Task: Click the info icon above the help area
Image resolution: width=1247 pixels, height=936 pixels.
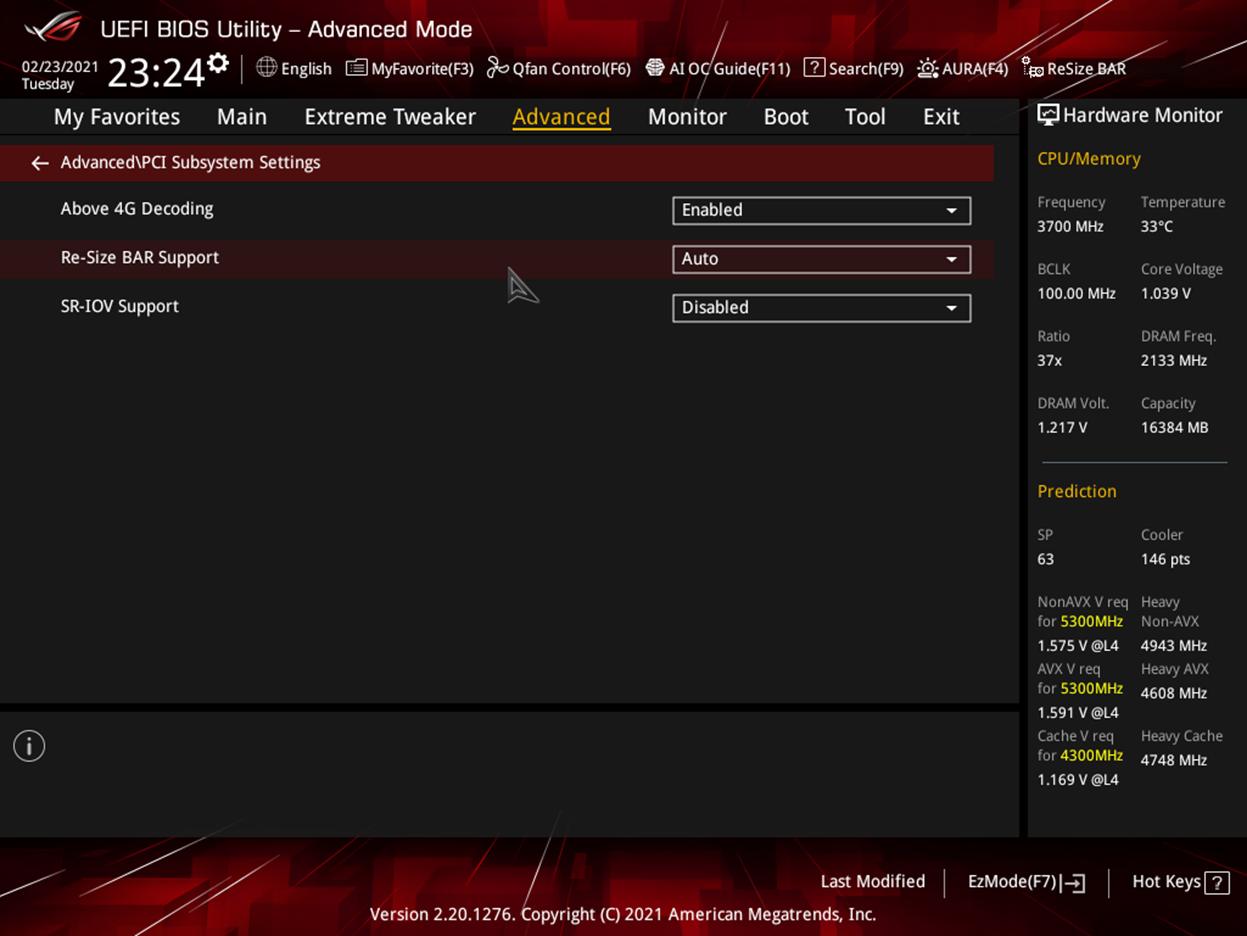Action: click(28, 745)
